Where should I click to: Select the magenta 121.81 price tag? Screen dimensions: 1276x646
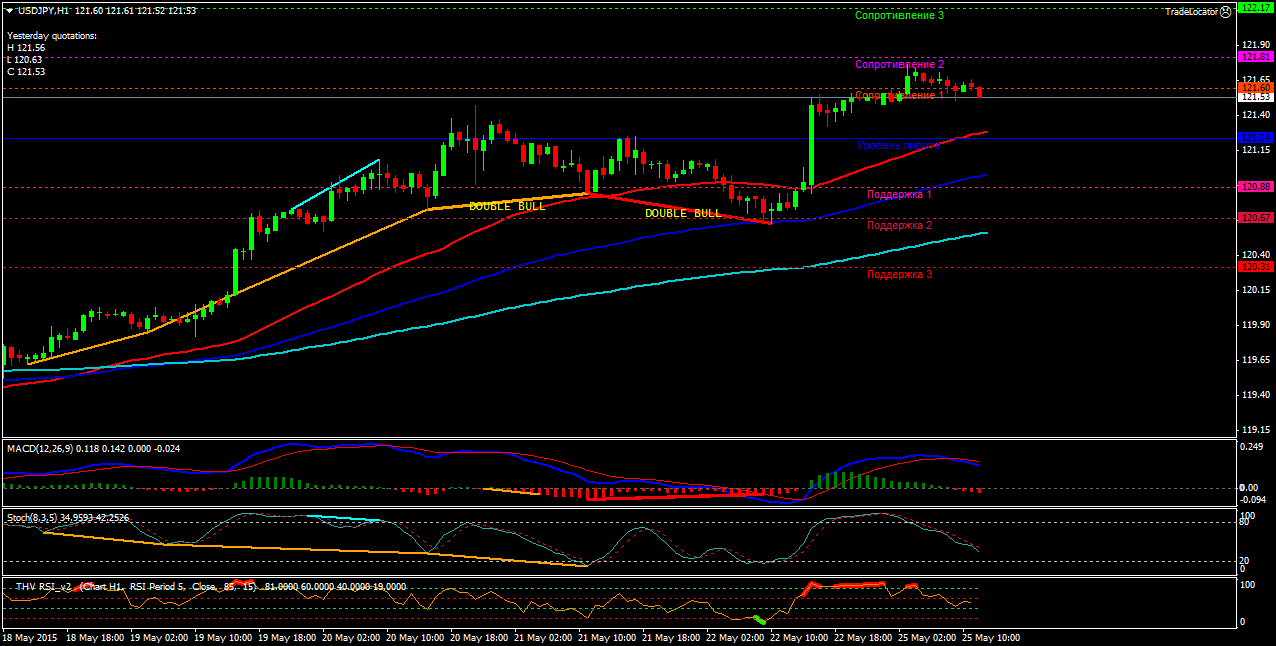1254,57
